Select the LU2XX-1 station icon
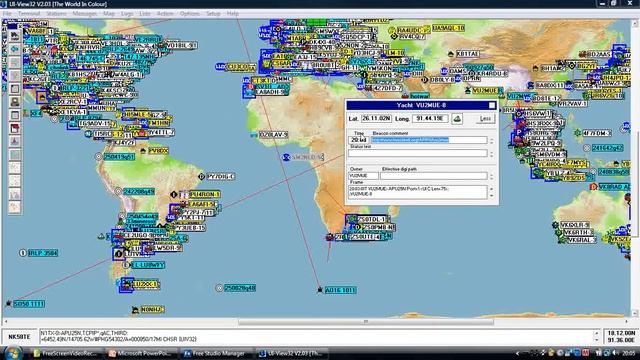This screenshot has height=360, width=640. coord(127,284)
